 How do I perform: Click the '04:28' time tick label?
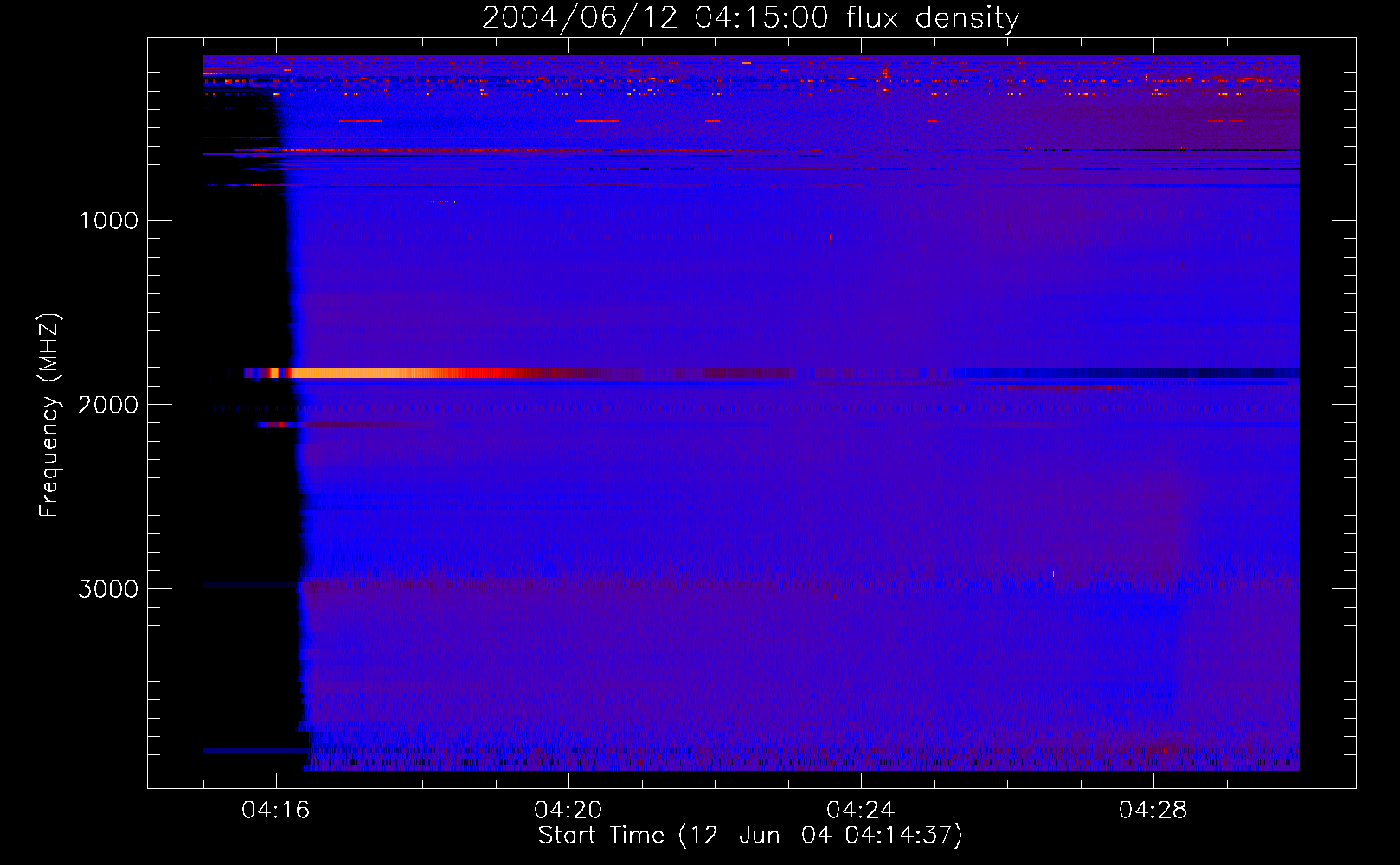click(1153, 811)
